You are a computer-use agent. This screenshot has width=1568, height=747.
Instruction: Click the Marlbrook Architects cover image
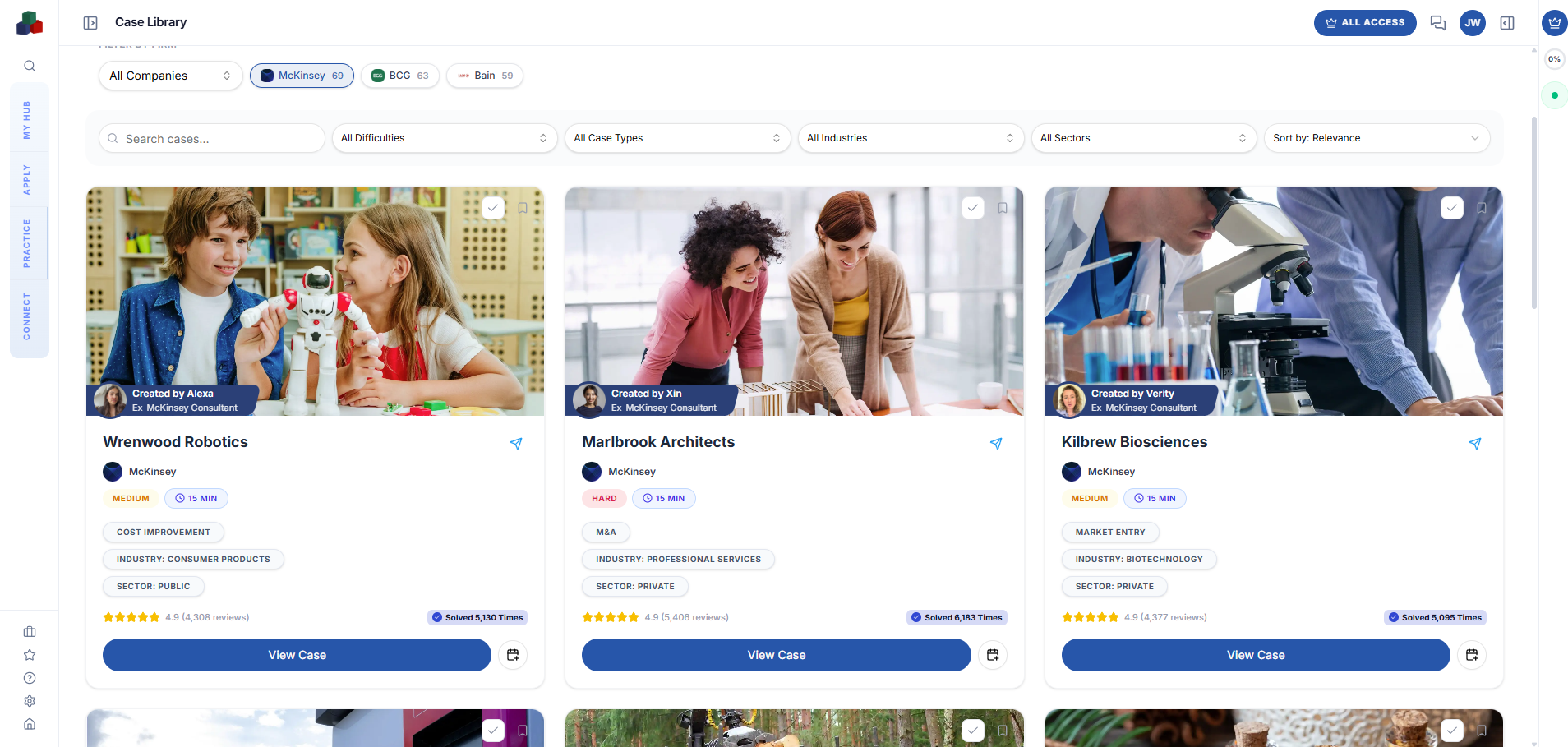pyautogui.click(x=795, y=301)
